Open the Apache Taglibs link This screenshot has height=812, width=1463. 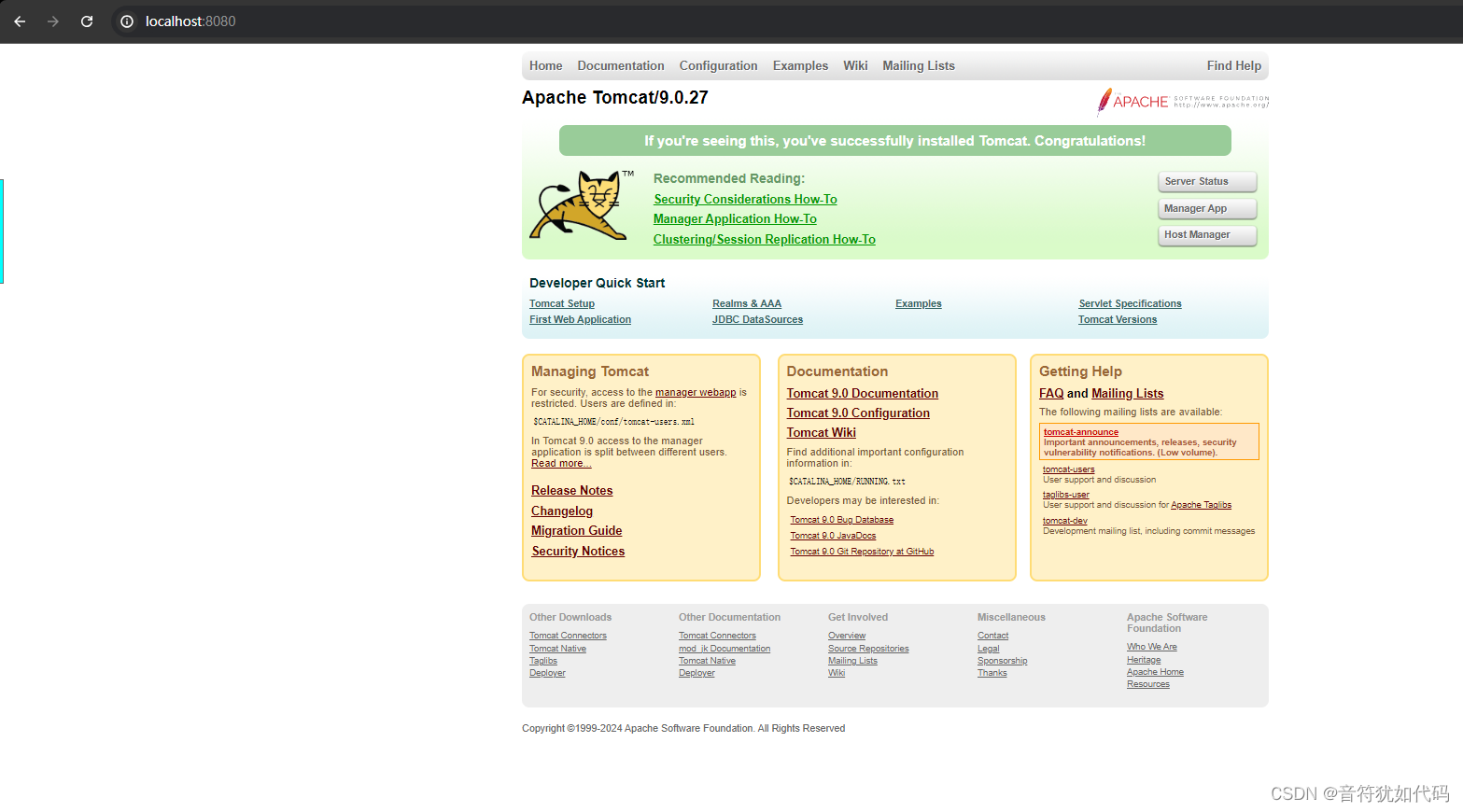pyautogui.click(x=1202, y=505)
